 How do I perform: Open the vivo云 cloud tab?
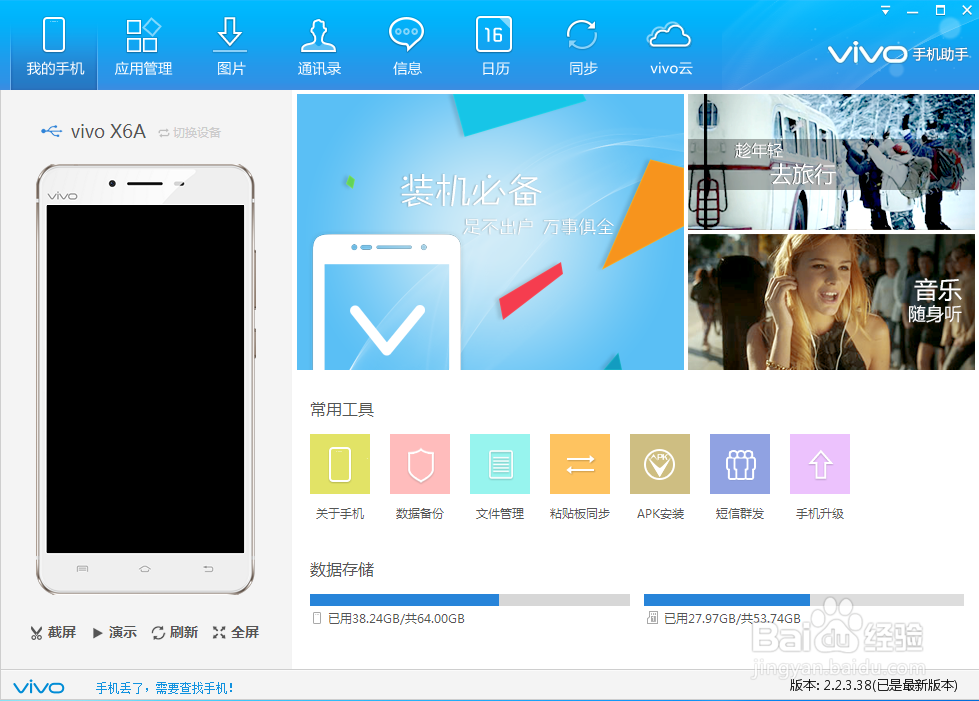coord(671,47)
